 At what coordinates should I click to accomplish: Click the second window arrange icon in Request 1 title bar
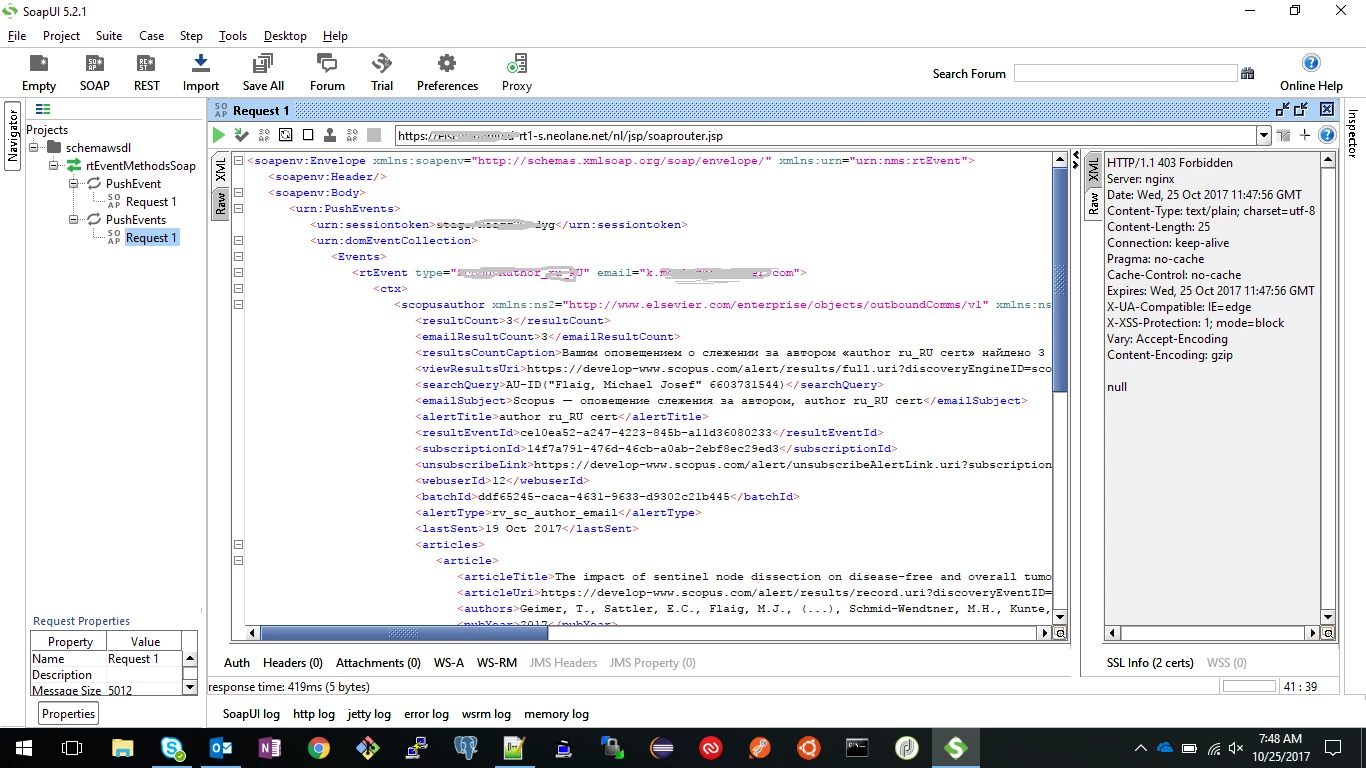pyautogui.click(x=1301, y=110)
